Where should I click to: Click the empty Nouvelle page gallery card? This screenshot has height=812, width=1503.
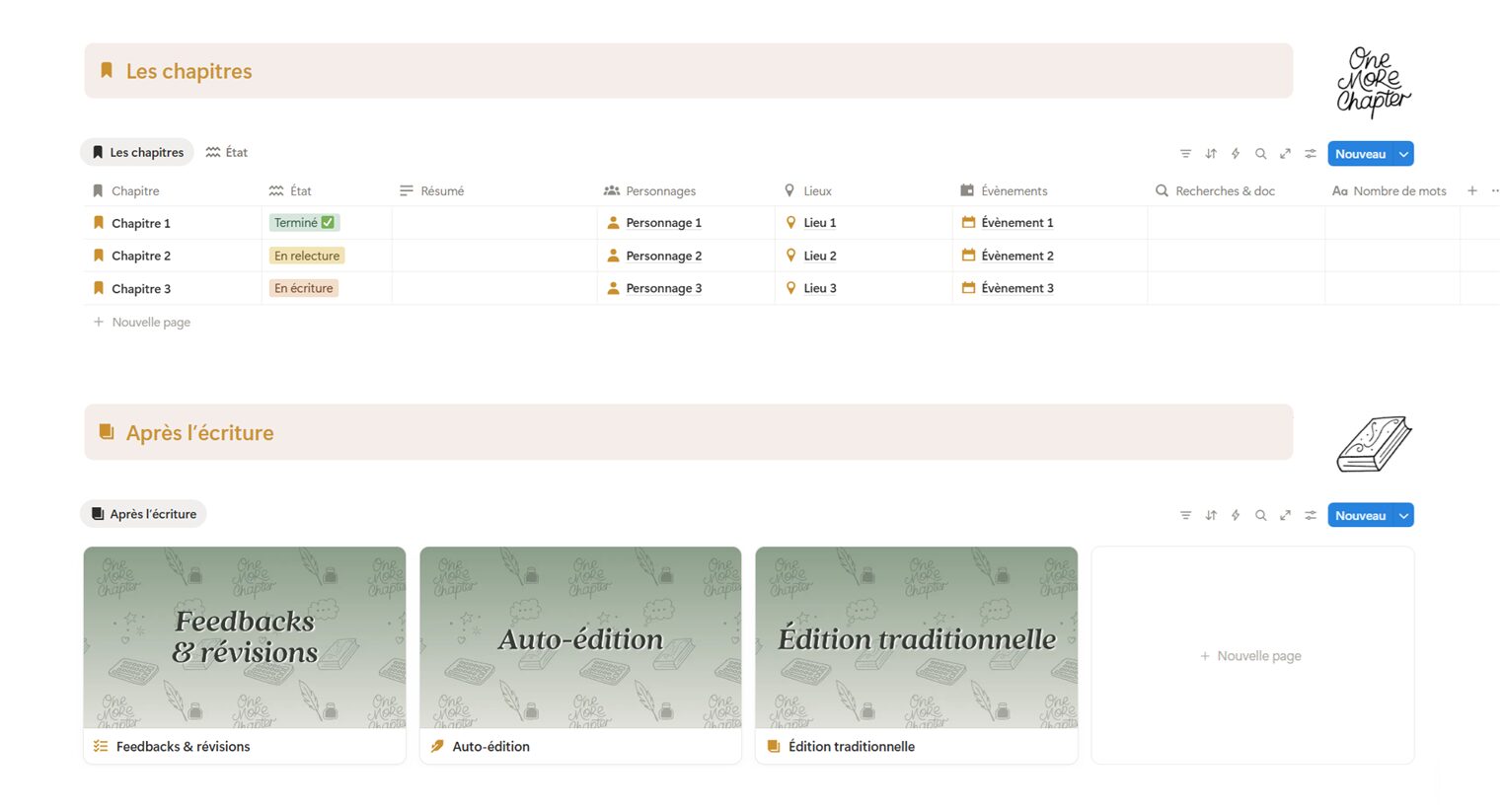tap(1251, 656)
